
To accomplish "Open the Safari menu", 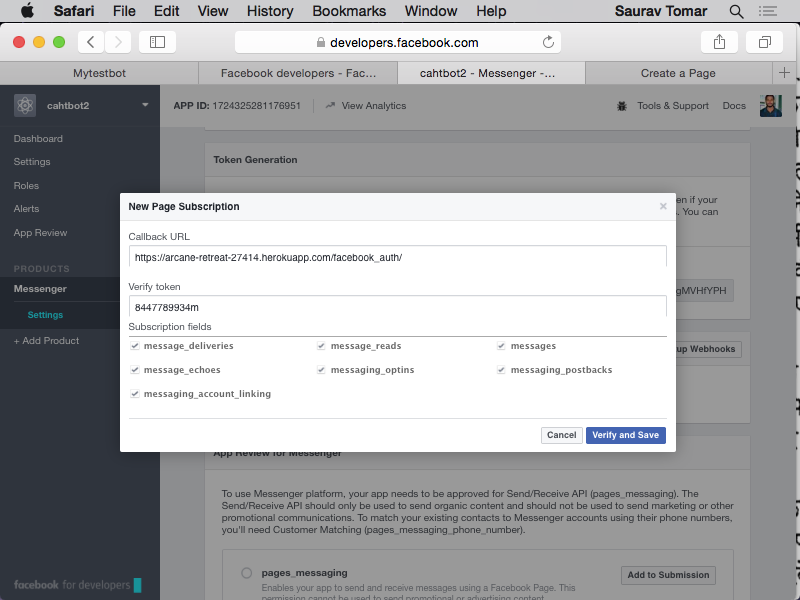I will coord(74,11).
